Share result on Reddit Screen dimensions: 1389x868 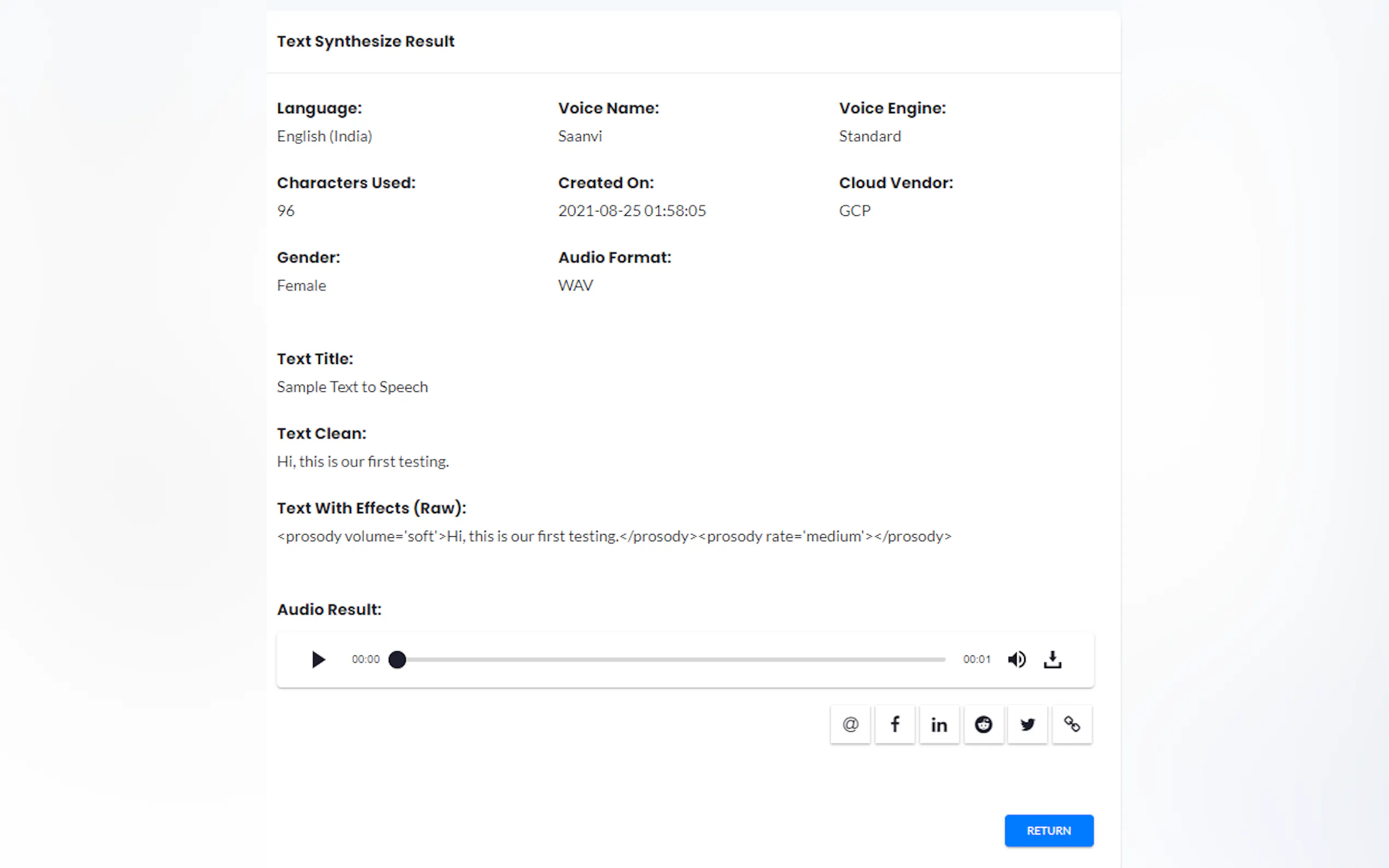[x=983, y=724]
